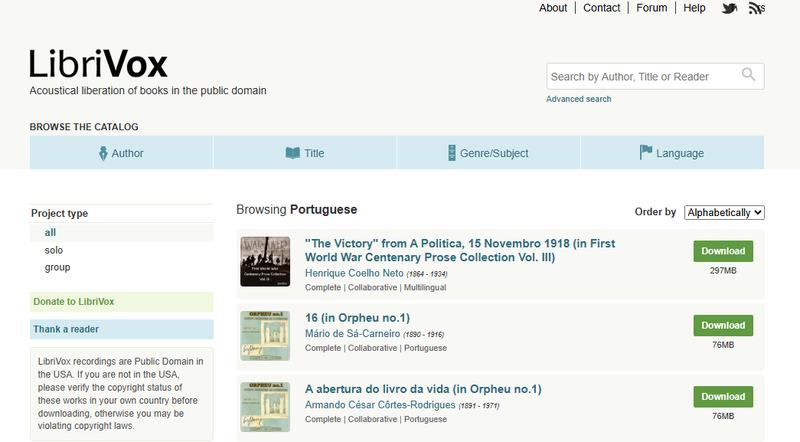Filter project type to solo
This screenshot has height=442, width=800.
pos(54,250)
